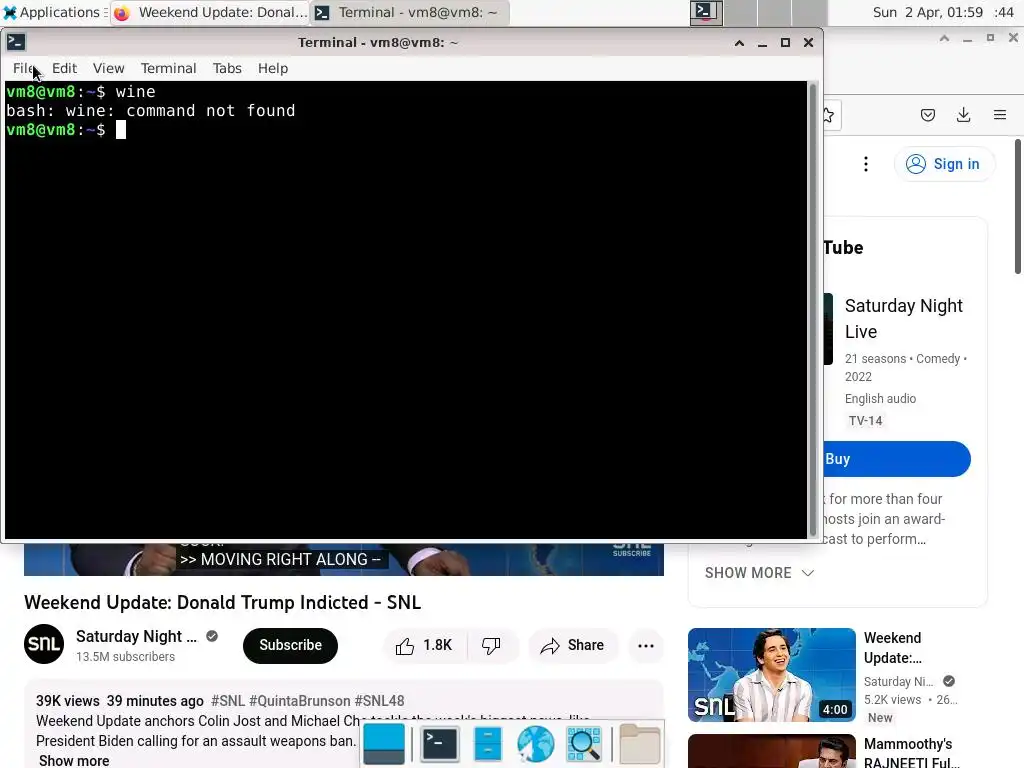Open Edit menu in Terminal
Image resolution: width=1024 pixels, height=768 pixels.
pyautogui.click(x=64, y=68)
